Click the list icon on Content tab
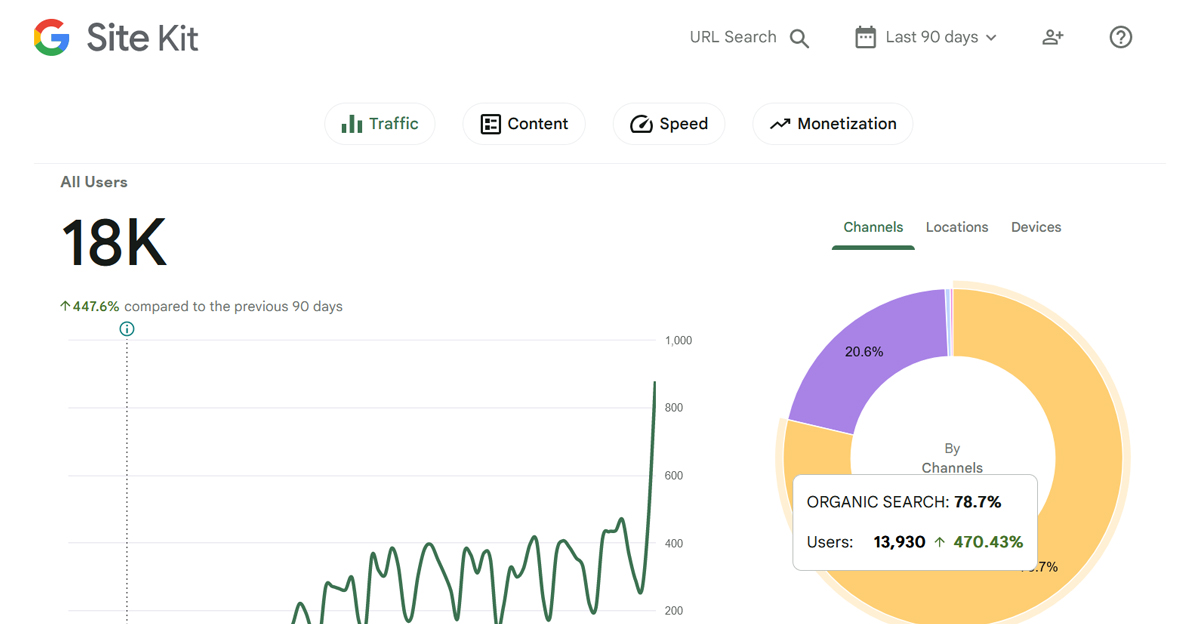The image size is (1200, 628). click(x=490, y=123)
